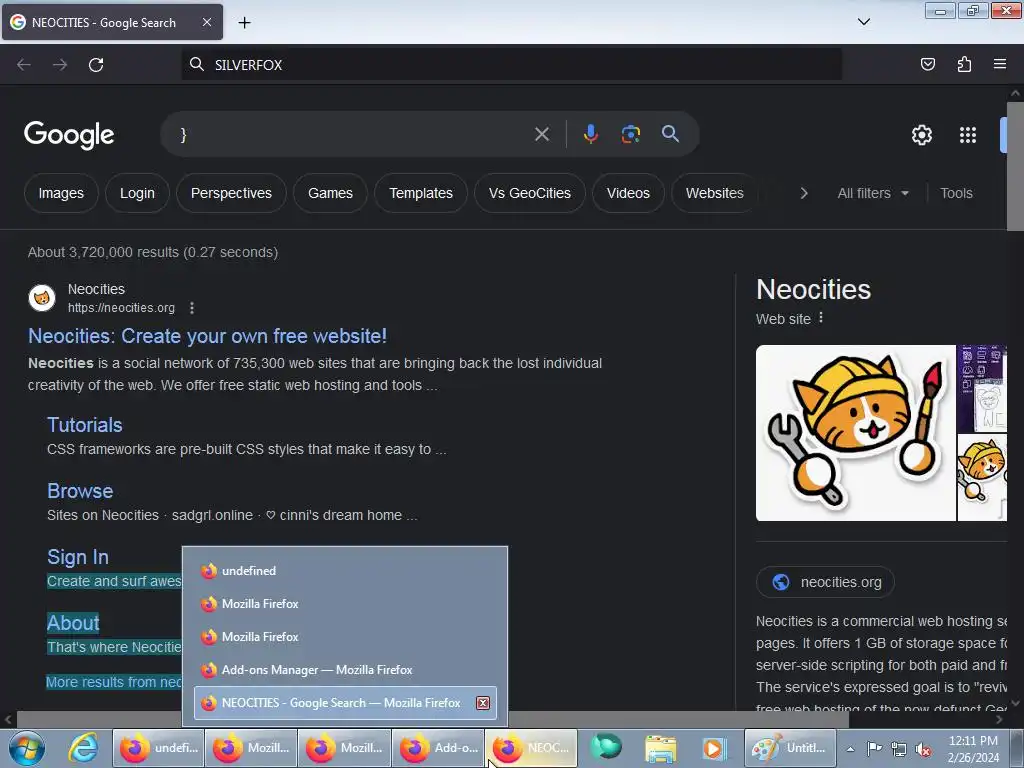Submit search using magnifier icon
This screenshot has height=768, width=1024.
670,134
